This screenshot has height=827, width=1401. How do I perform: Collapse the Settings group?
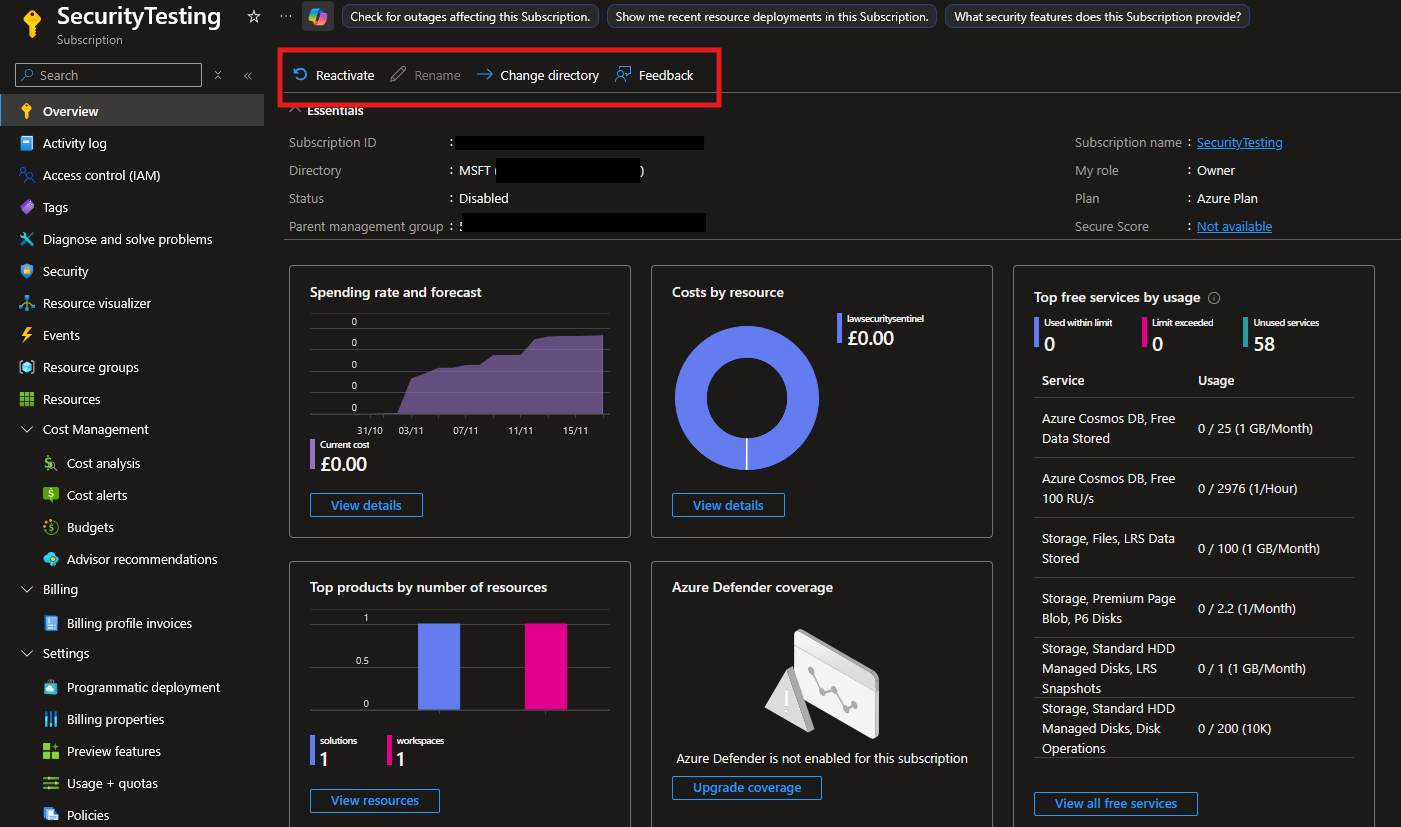pyautogui.click(x=27, y=654)
